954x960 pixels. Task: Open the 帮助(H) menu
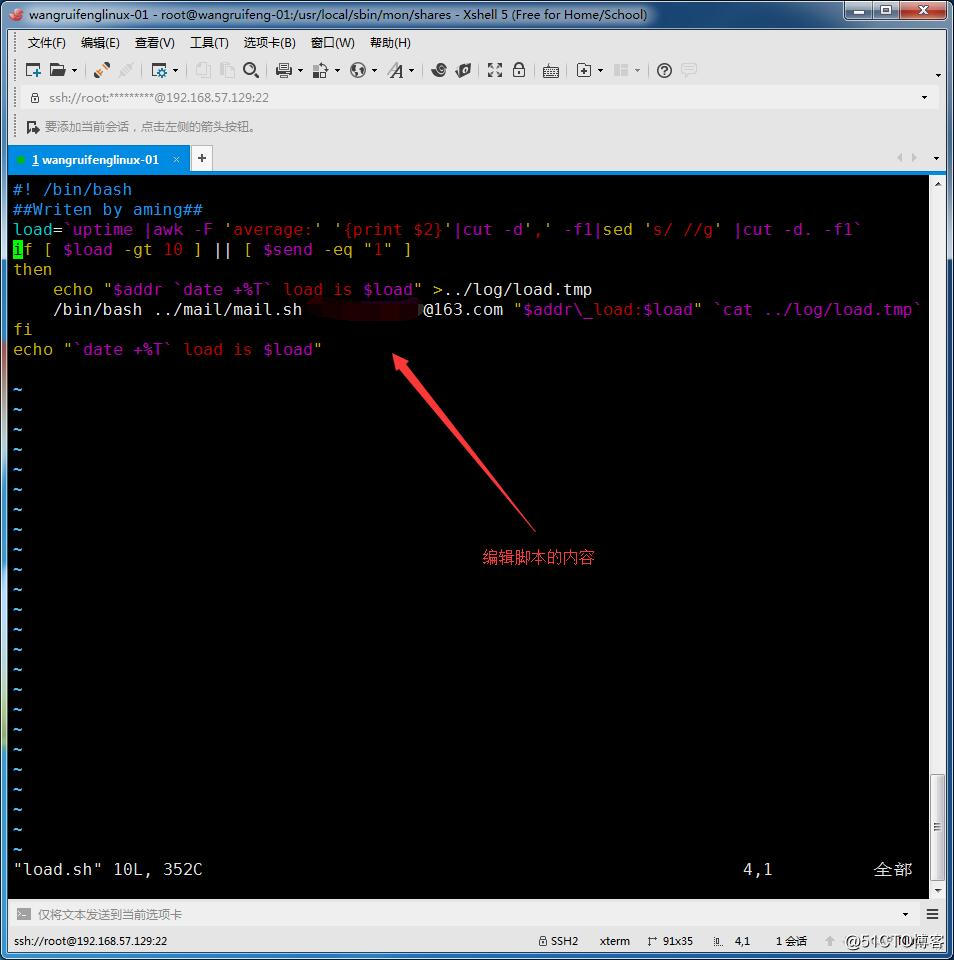[x=390, y=43]
